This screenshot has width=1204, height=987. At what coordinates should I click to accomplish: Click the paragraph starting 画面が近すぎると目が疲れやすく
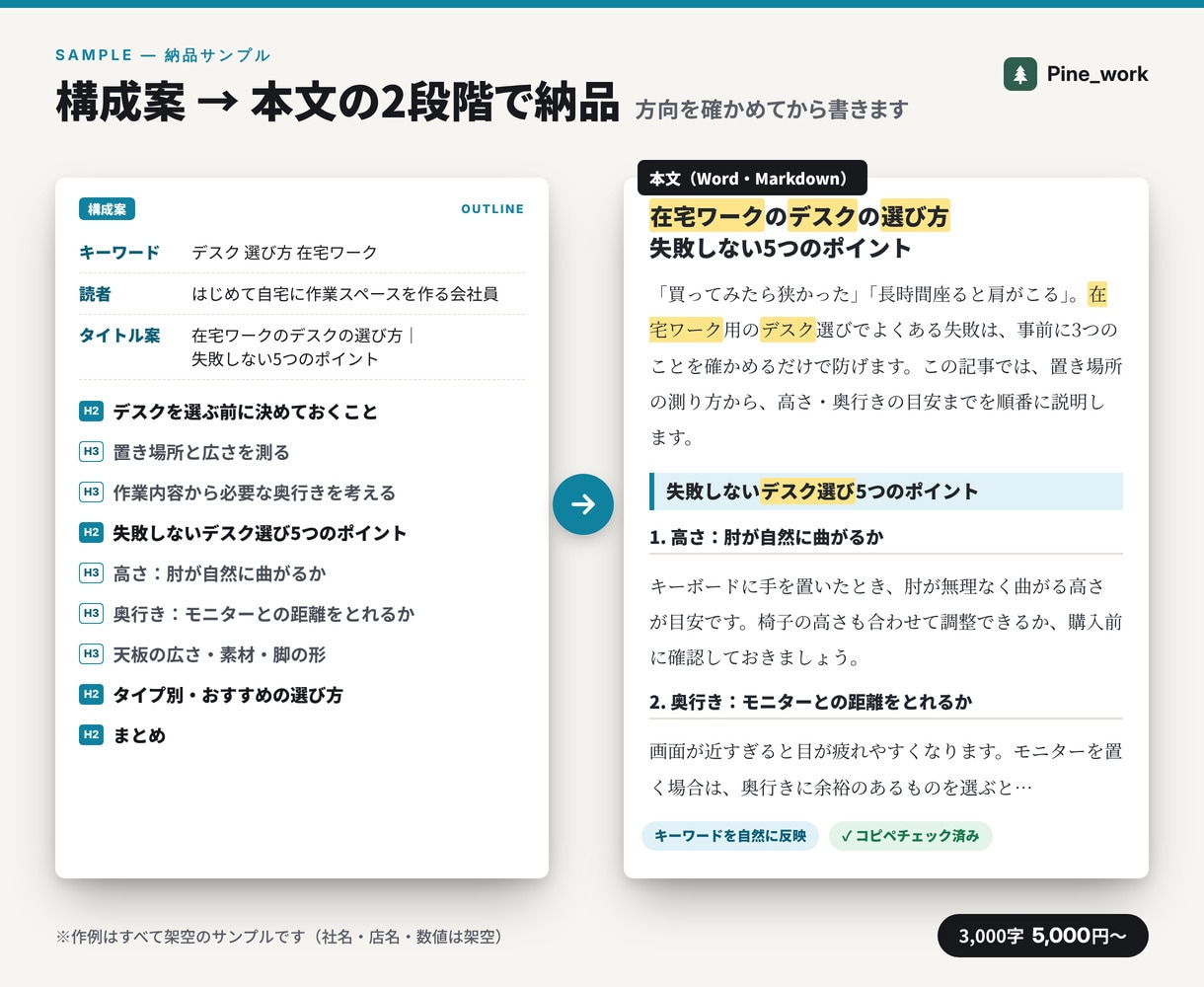click(886, 769)
